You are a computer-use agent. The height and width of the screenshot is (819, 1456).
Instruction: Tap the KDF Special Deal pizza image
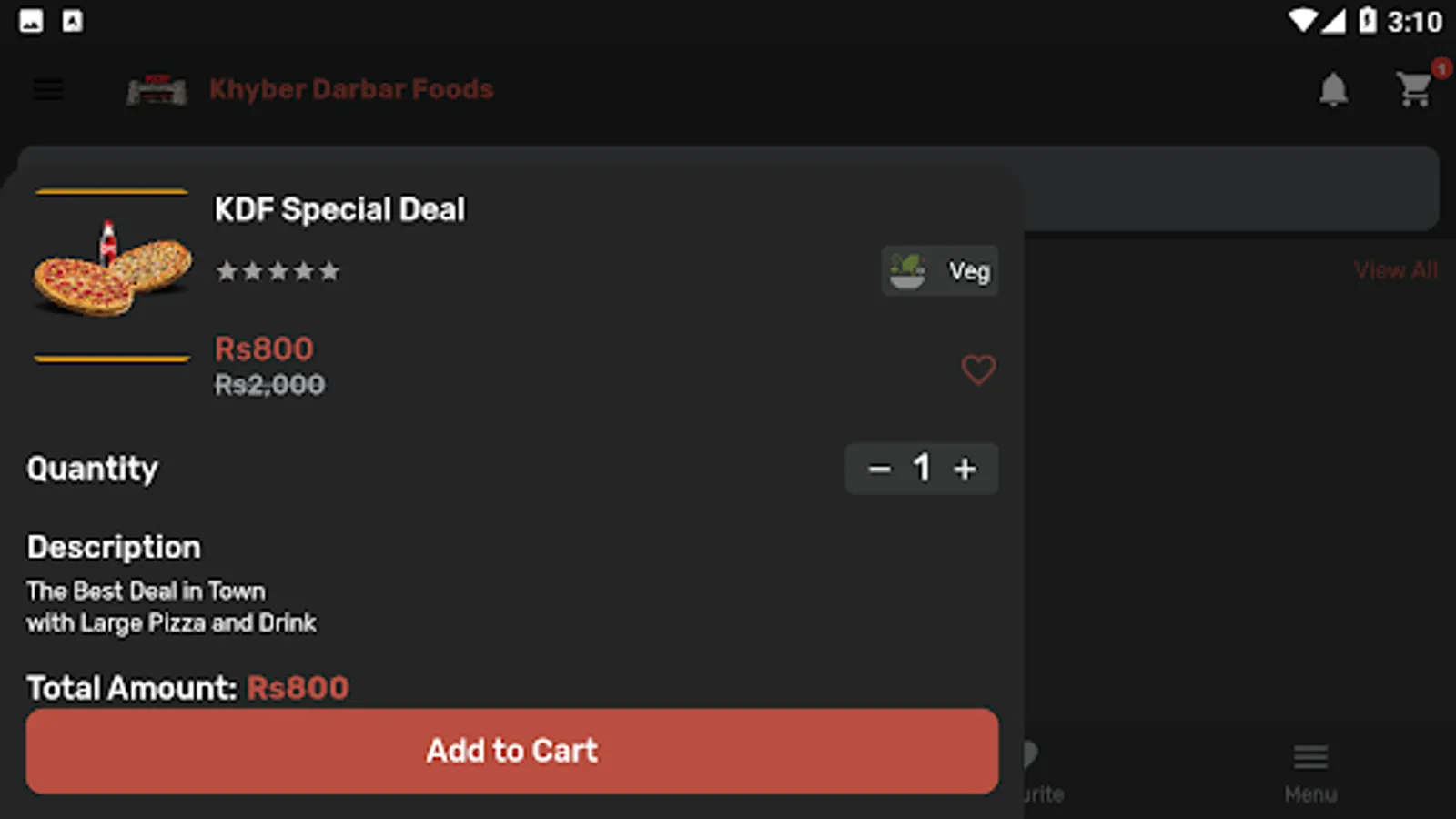click(112, 272)
